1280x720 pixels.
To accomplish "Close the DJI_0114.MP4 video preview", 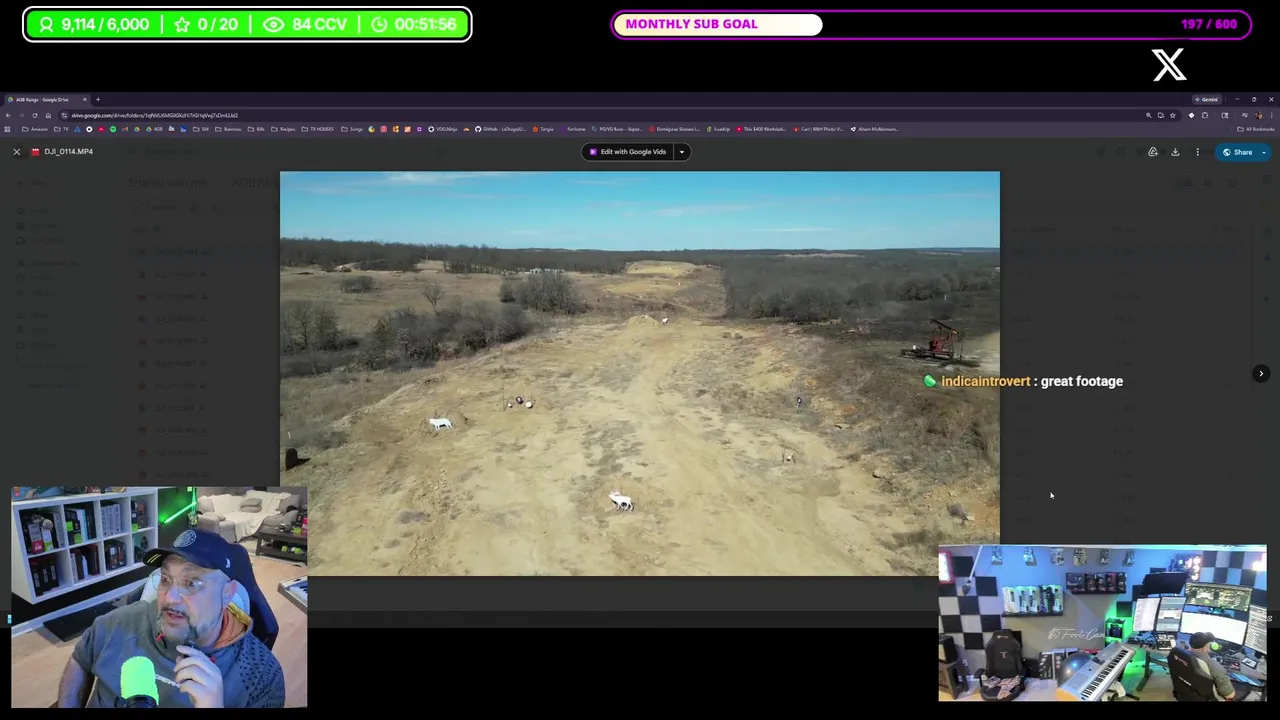I will click(16, 151).
